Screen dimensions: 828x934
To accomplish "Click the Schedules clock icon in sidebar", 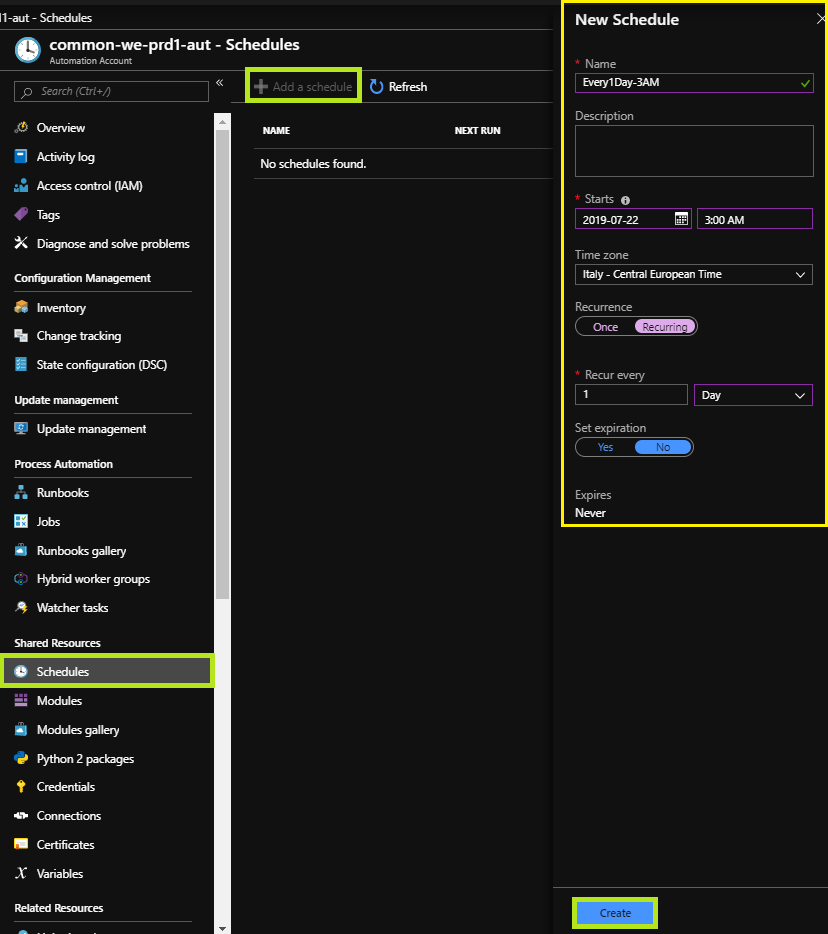I will [x=21, y=671].
